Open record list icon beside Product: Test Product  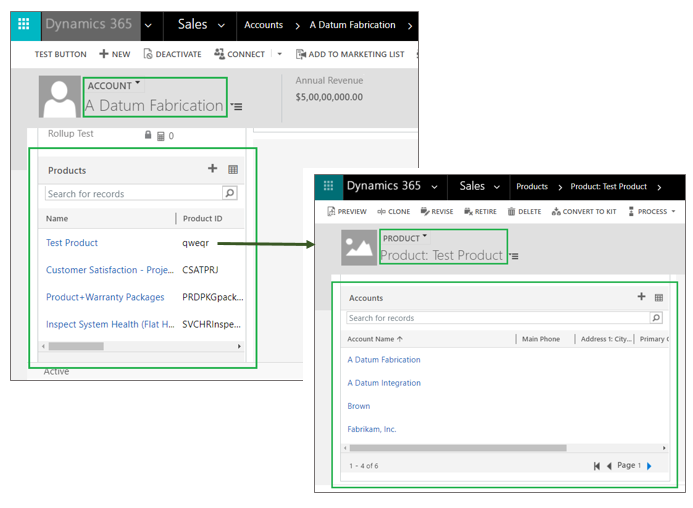click(x=514, y=256)
